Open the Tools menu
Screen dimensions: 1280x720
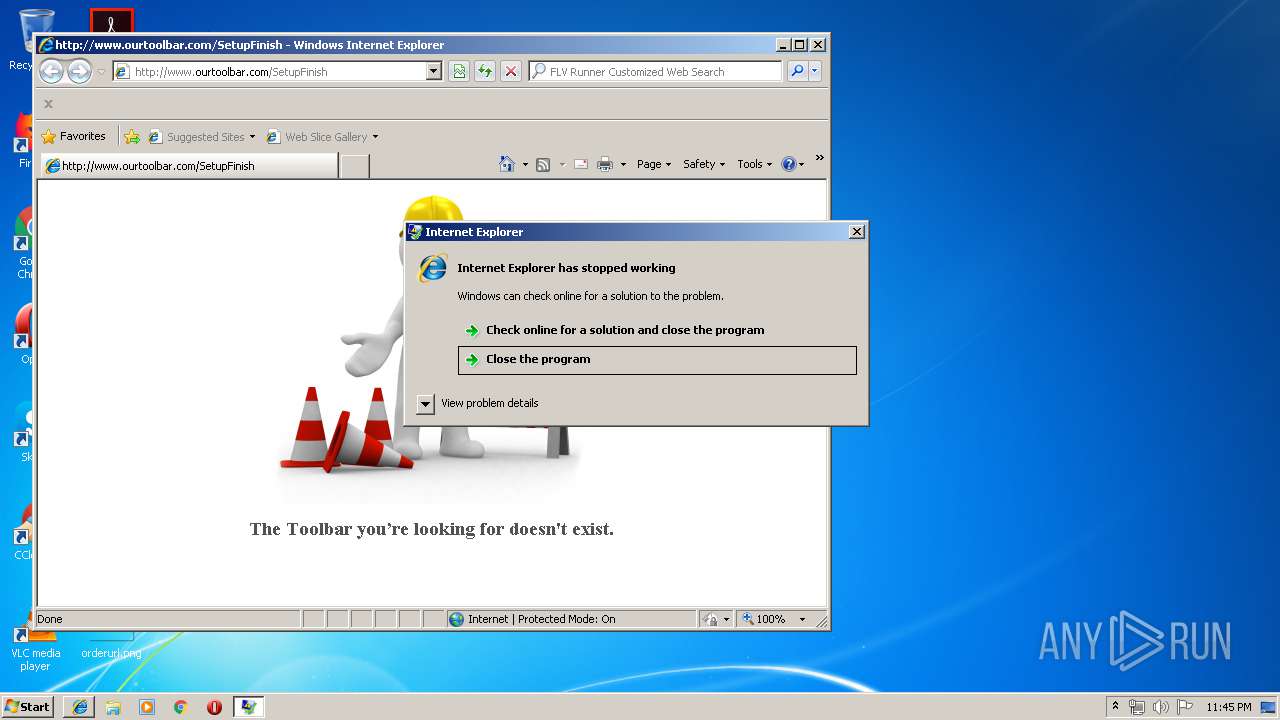coord(755,164)
